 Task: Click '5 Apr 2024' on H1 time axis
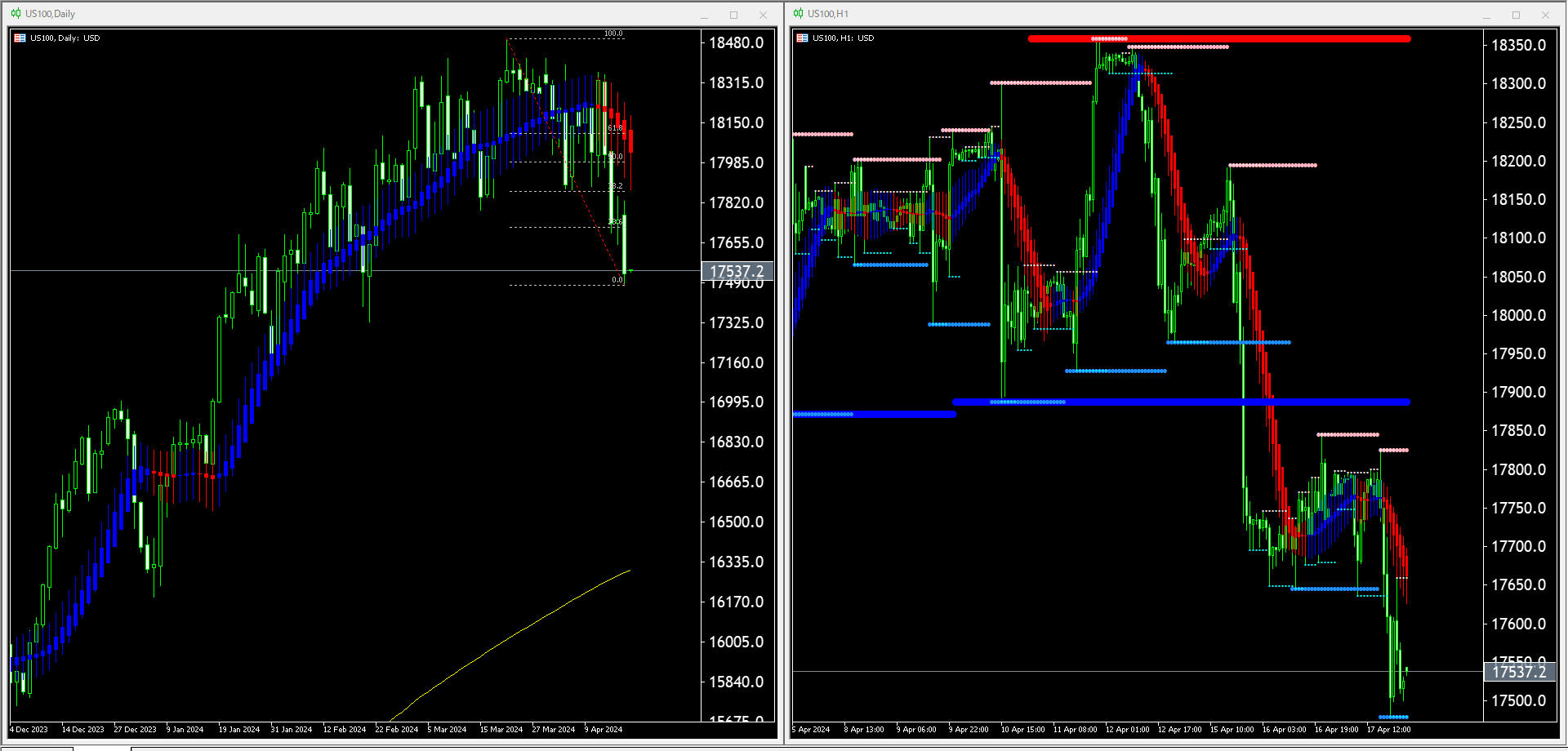click(811, 730)
